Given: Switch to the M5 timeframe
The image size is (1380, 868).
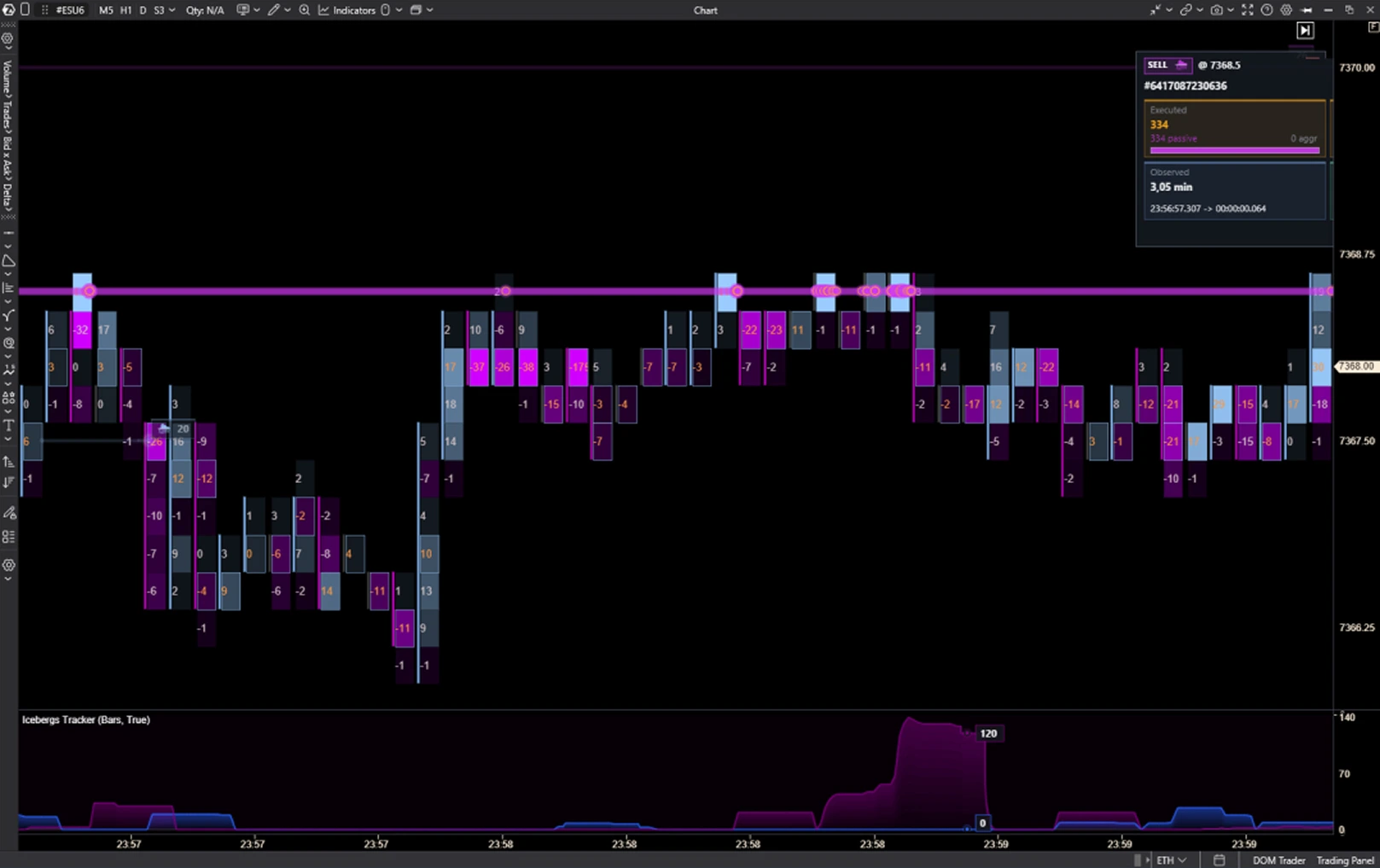Looking at the screenshot, I should pos(106,10).
